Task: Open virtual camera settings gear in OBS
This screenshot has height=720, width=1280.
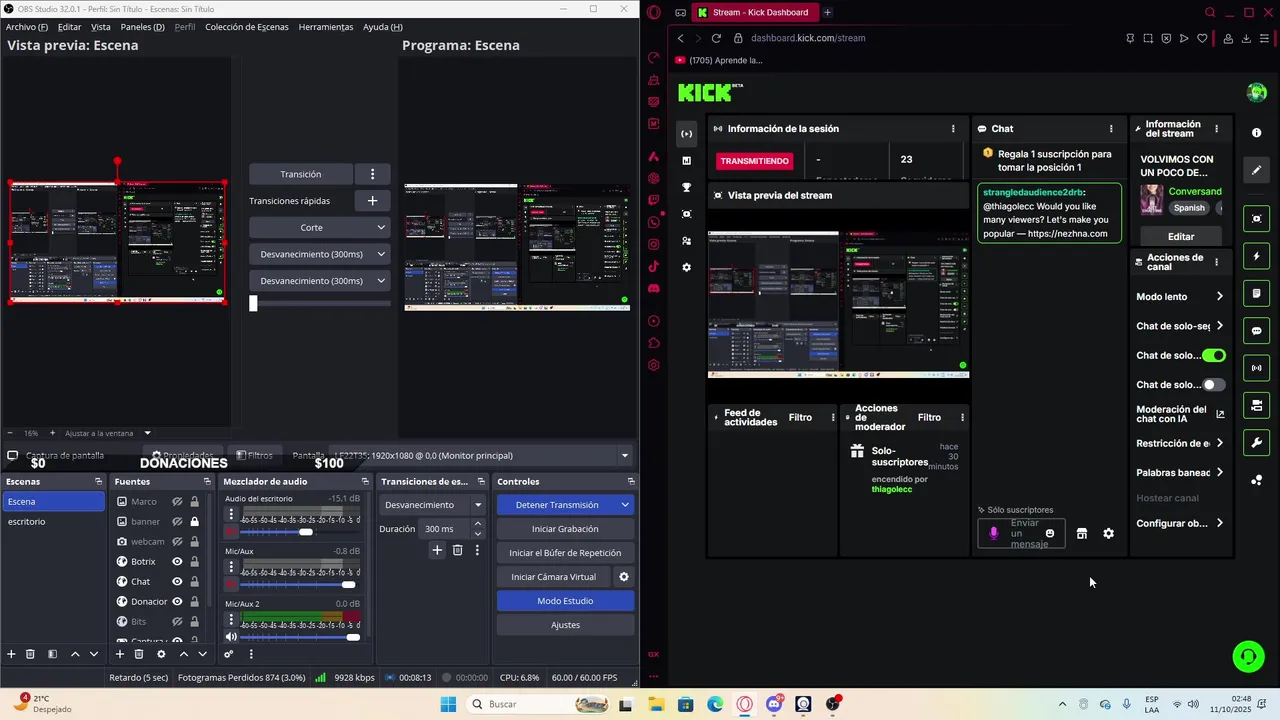Action: click(x=624, y=577)
